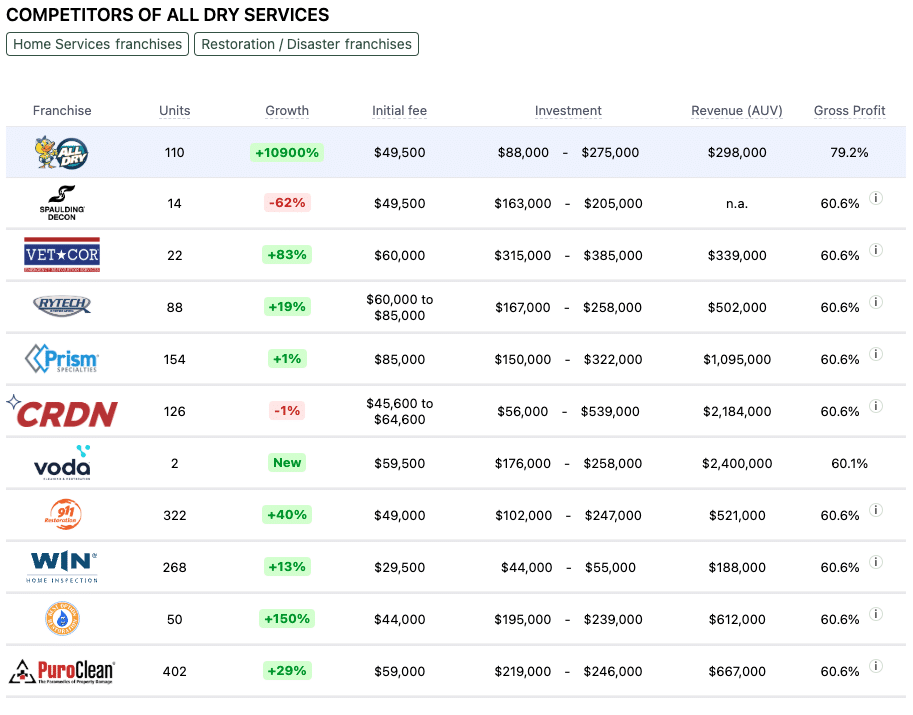Show gross profit info for PuroClean row
The image size is (913, 715).
tap(876, 666)
